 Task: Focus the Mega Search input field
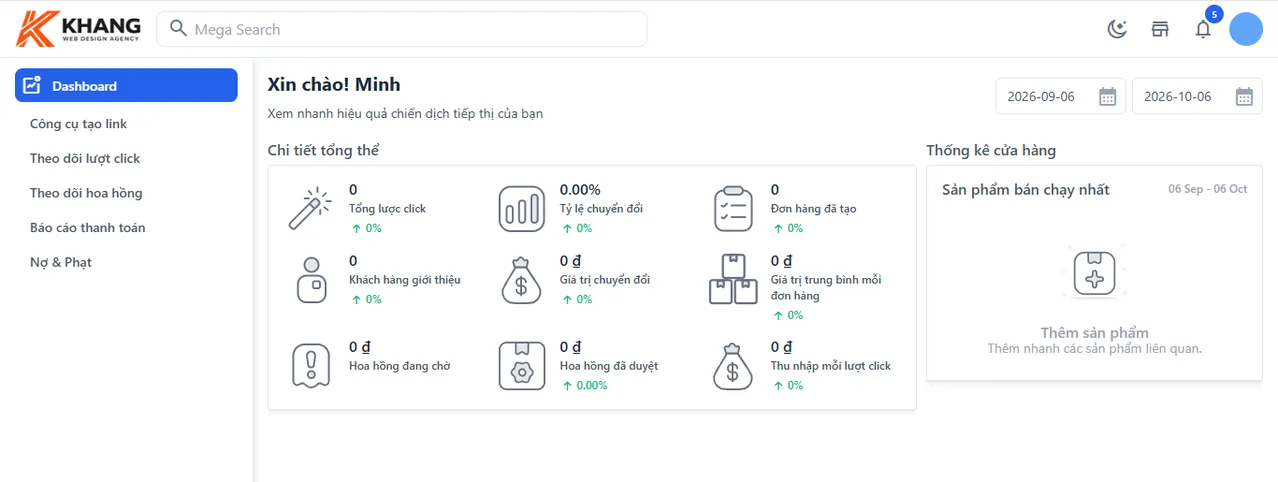pyautogui.click(x=401, y=29)
